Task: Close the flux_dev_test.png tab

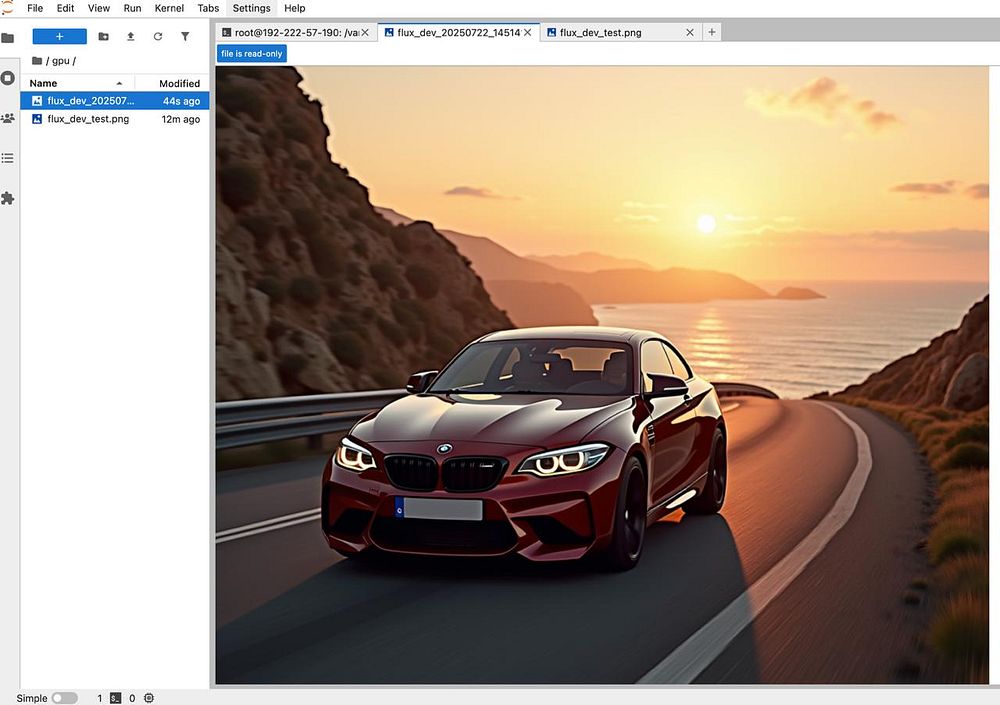Action: tap(690, 32)
